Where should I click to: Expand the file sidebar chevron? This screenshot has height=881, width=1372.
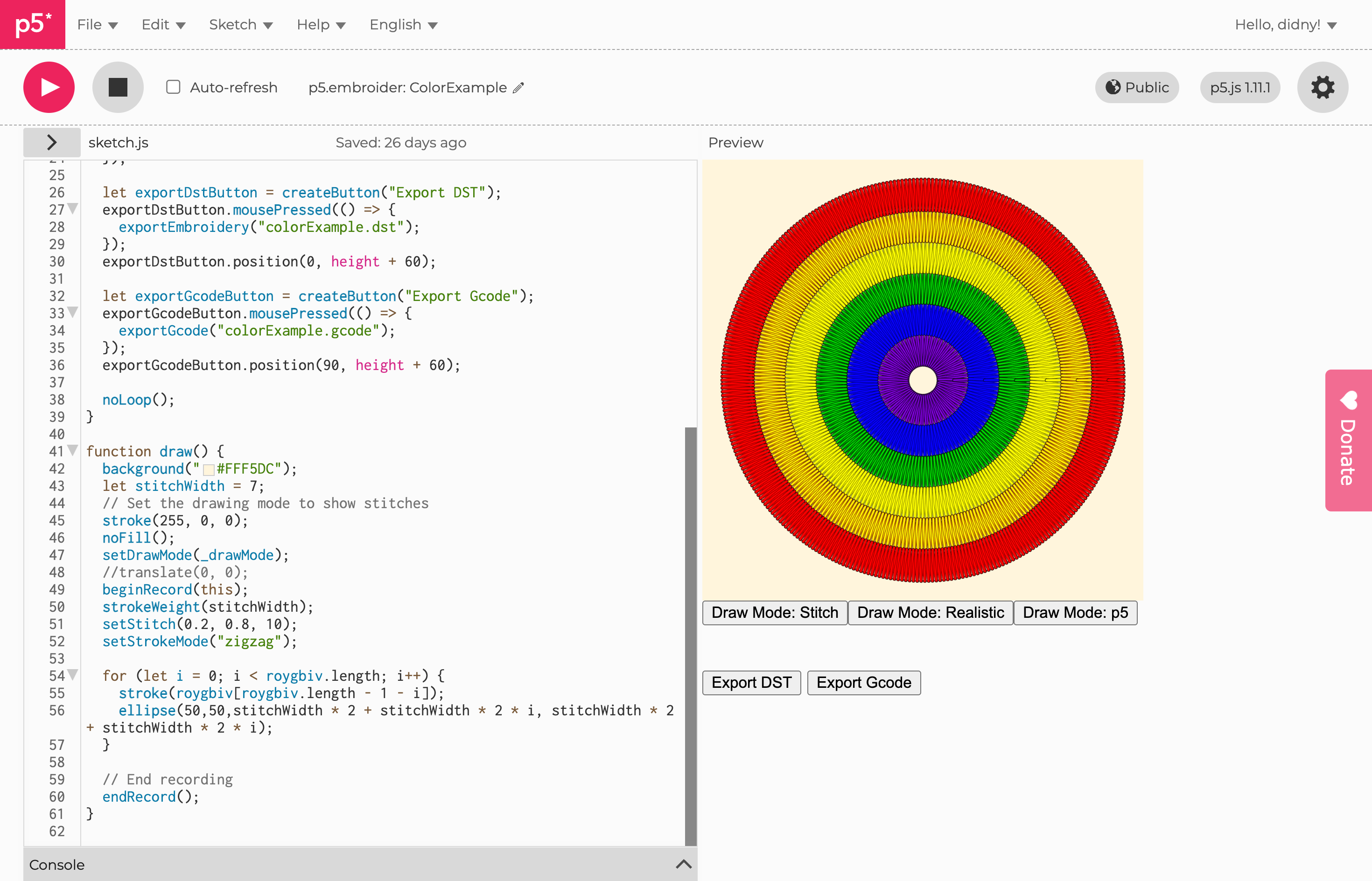[51, 142]
